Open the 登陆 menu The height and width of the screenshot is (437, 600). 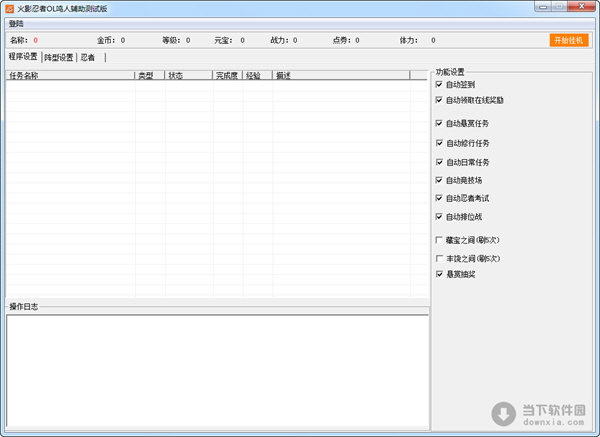16,24
